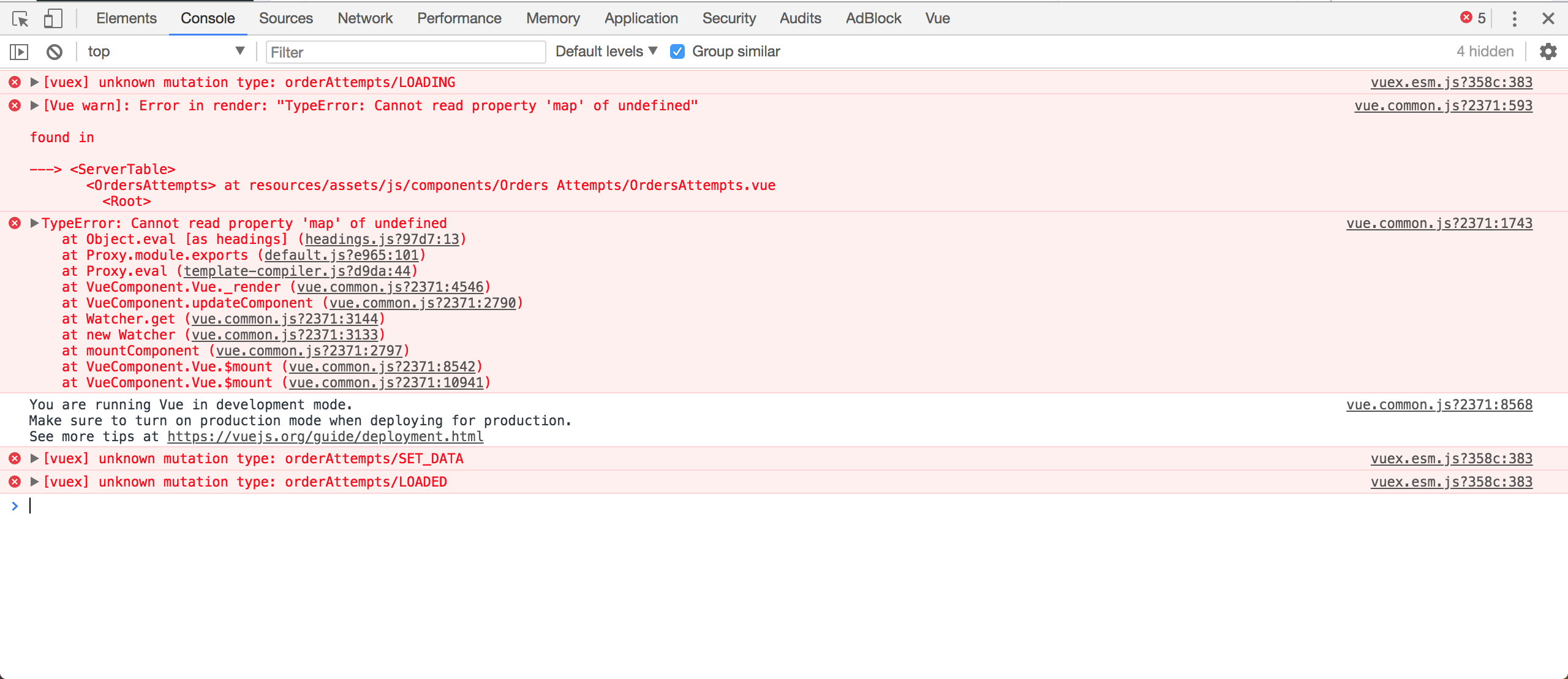Toggle grouping of similar messages off
This screenshot has height=679, width=1568.
(677, 51)
